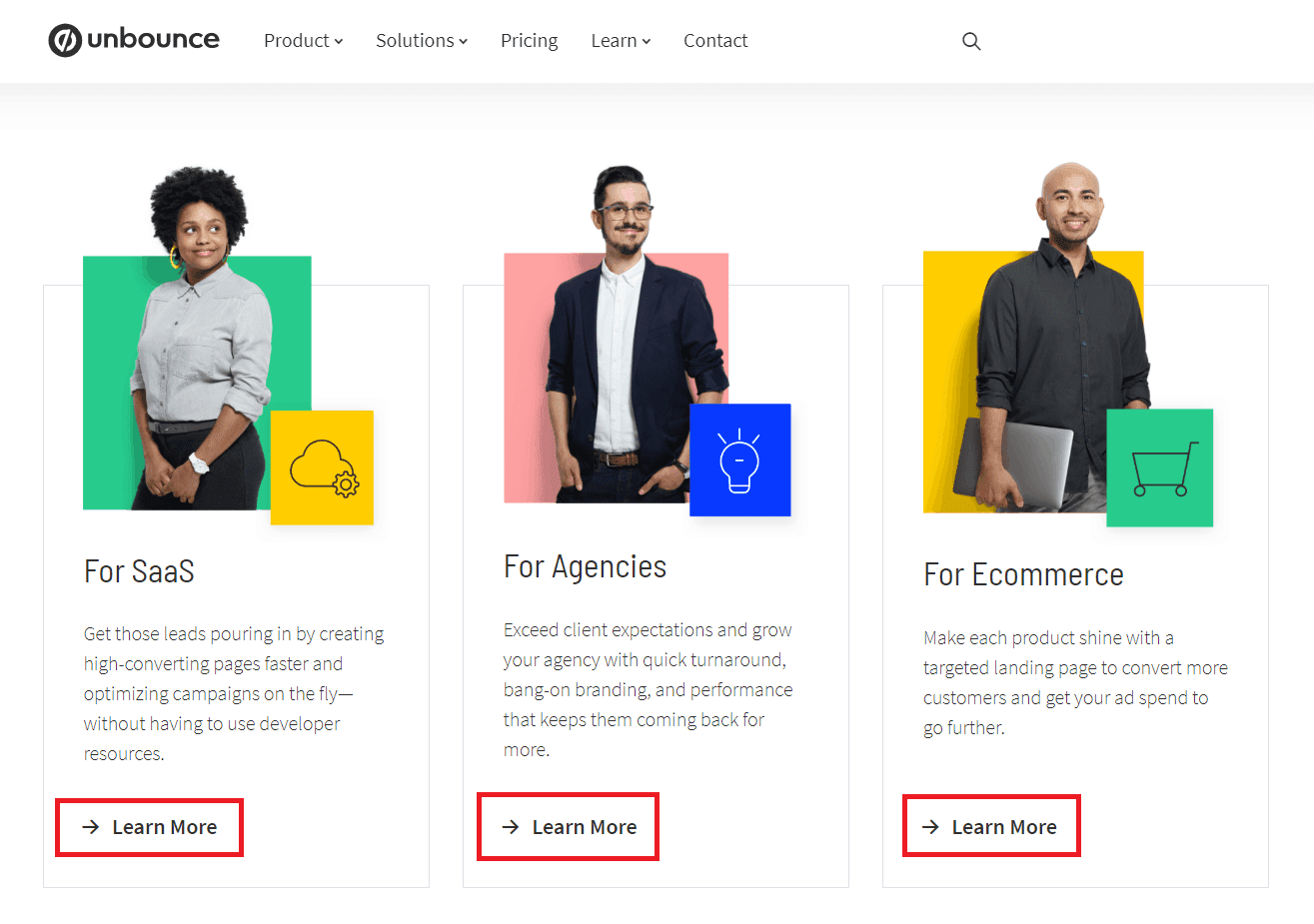Click the yellow cloud-and-gear icon on SaaS card
Viewport: 1314px width, 924px height.
(322, 466)
